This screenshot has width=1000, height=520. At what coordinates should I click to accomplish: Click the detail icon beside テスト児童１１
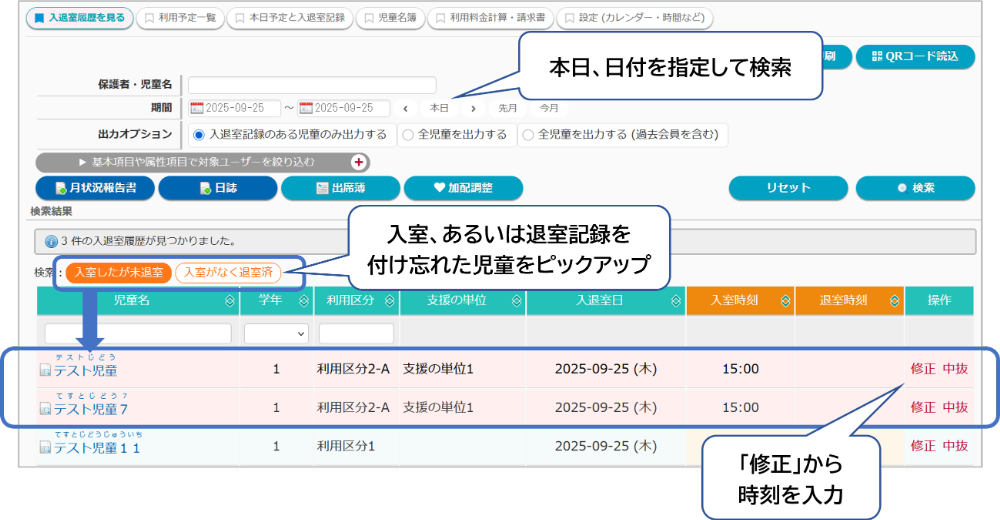[x=45, y=447]
